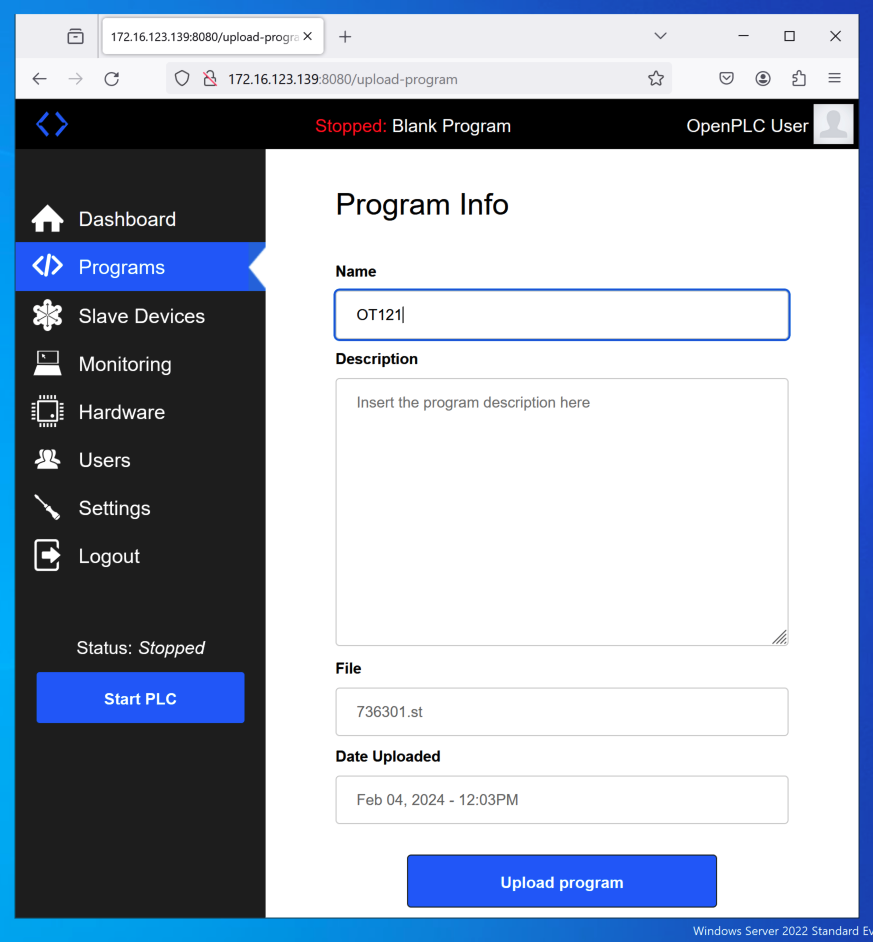Click the browser forward arrow
This screenshot has width=873, height=942.
coord(76,79)
